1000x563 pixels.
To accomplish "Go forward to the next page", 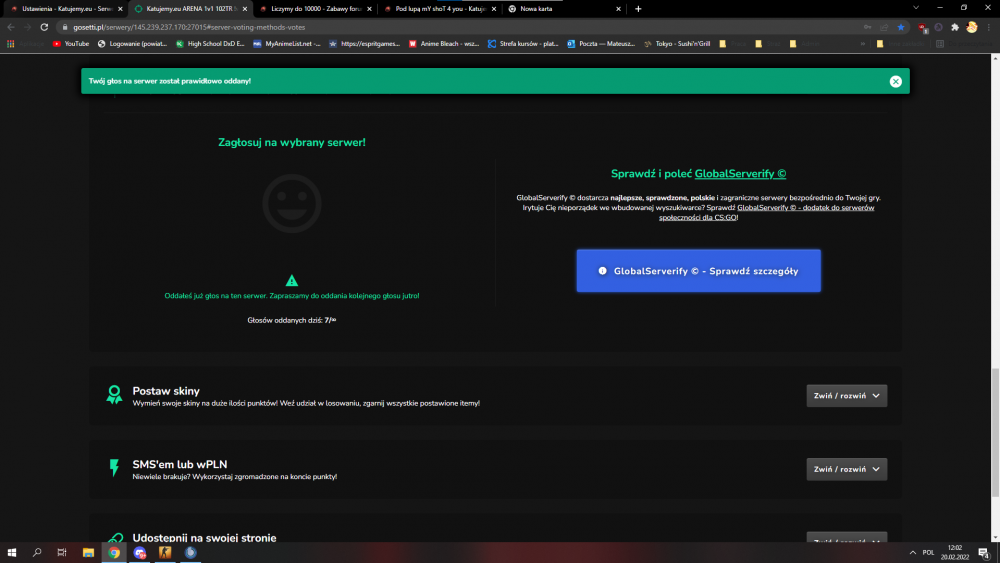I will [x=27, y=27].
